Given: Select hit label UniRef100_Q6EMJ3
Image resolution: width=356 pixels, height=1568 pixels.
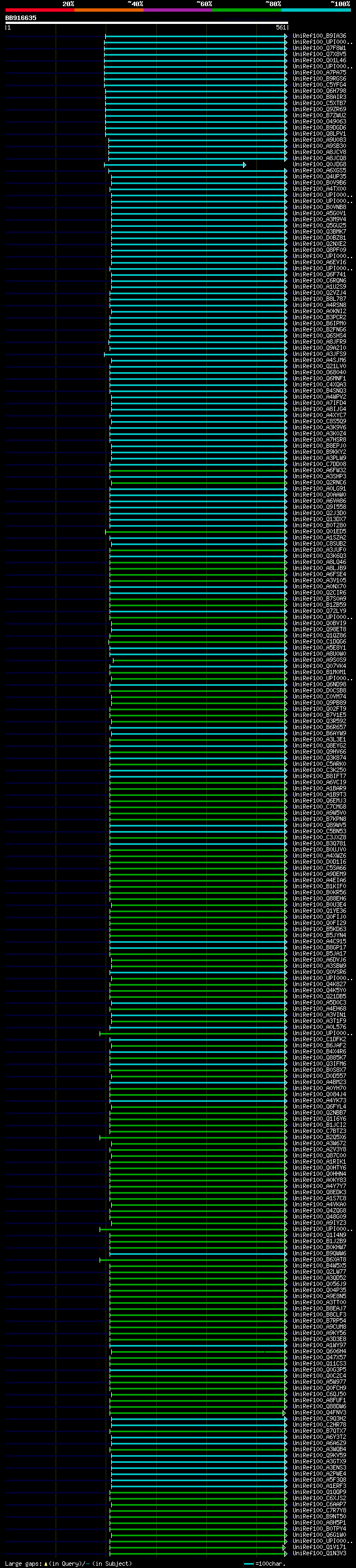Looking at the screenshot, I should click(319, 801).
